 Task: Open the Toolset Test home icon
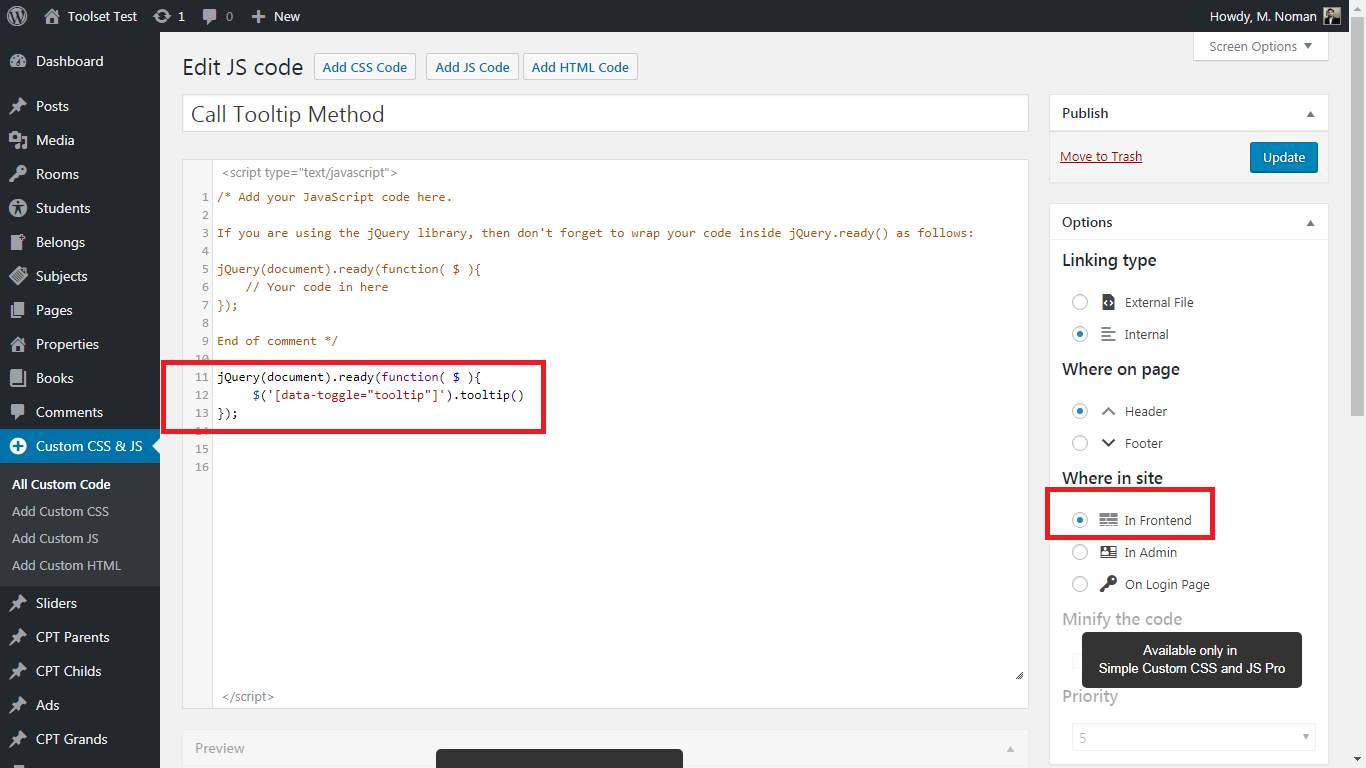click(52, 16)
